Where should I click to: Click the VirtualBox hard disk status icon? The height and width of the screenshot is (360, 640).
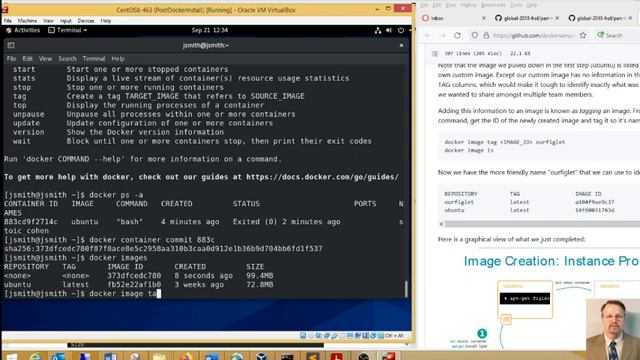pos(303,336)
